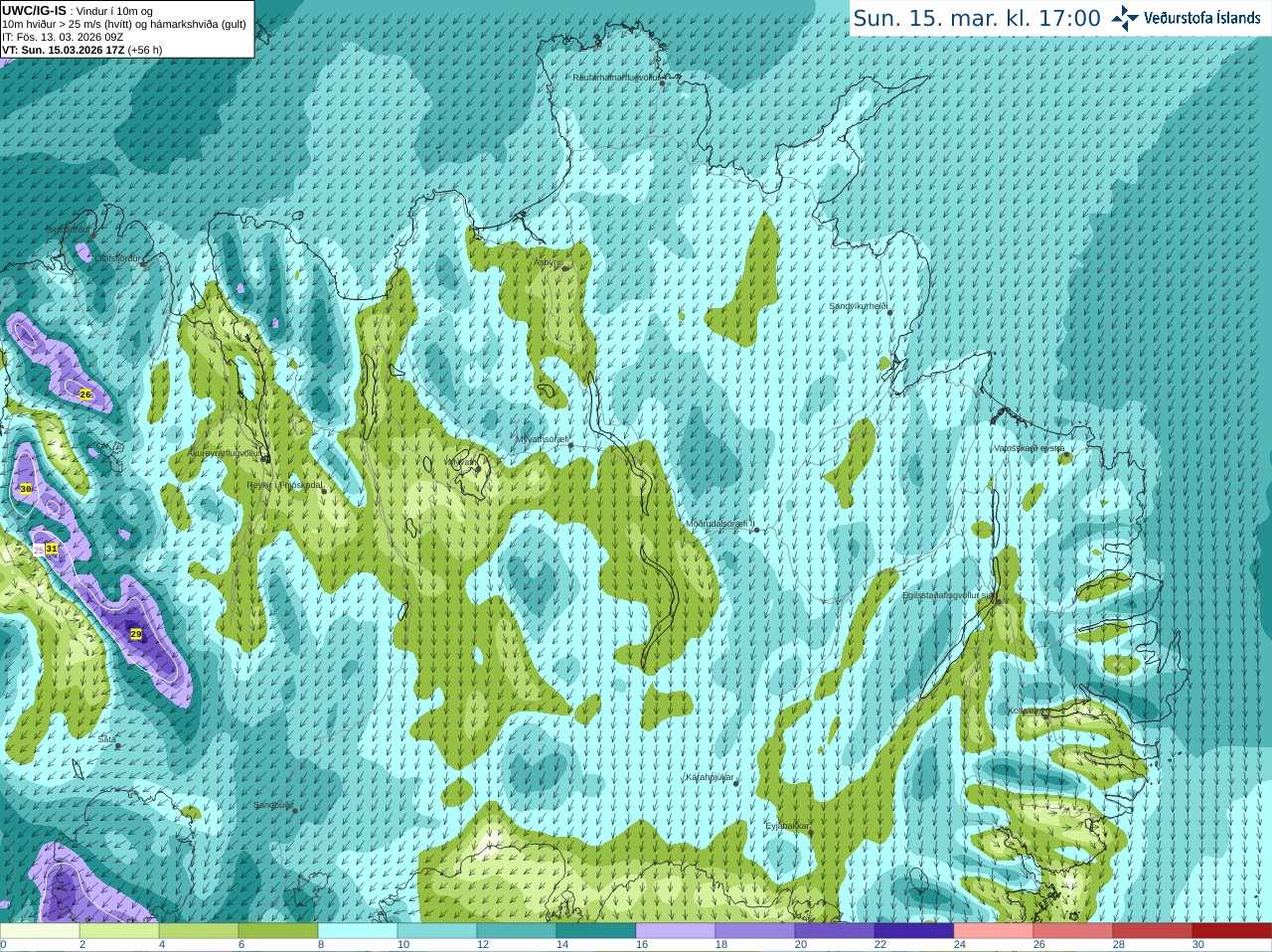Click the 18–20 m/s legend swatch
1272x952 pixels.
[755, 930]
